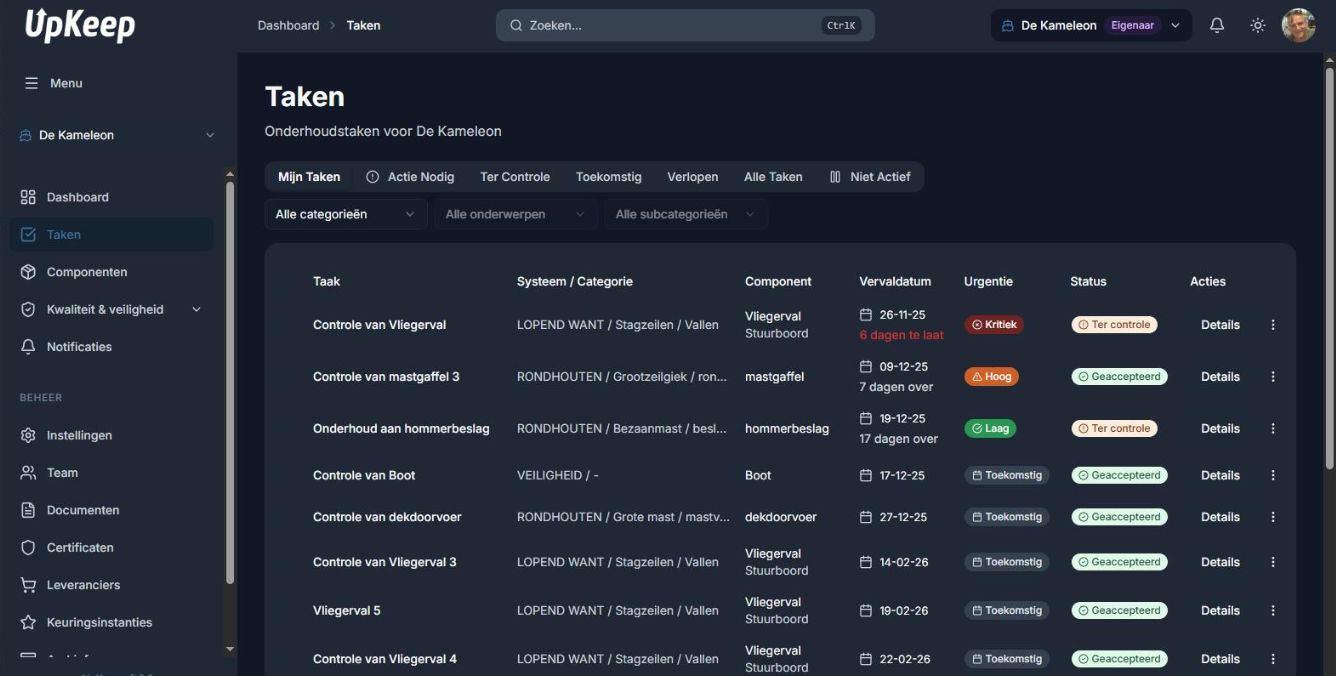Click the notification bell in the top bar
Viewport: 1336px width, 676px height.
tap(1217, 24)
